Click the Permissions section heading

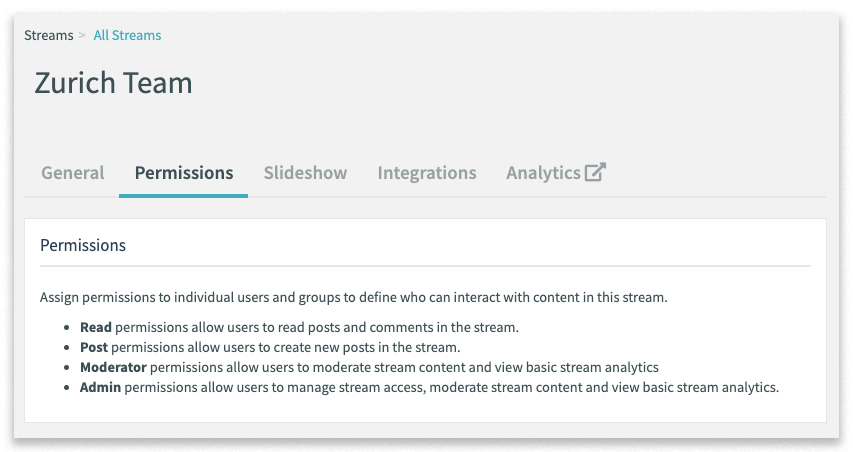click(83, 245)
